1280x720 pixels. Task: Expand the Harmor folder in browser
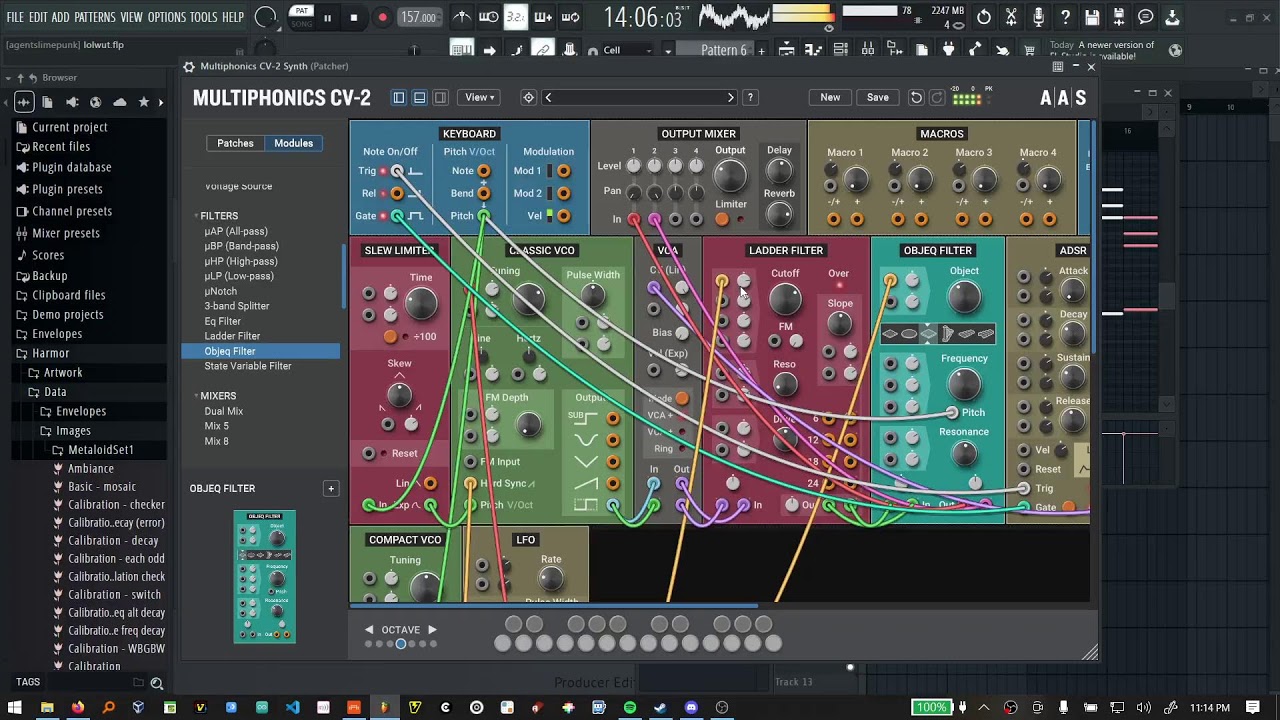(x=50, y=353)
